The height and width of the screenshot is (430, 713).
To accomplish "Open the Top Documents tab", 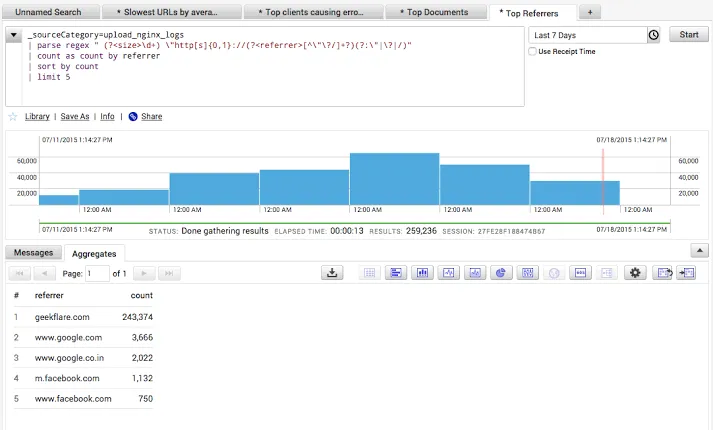I will click(438, 13).
